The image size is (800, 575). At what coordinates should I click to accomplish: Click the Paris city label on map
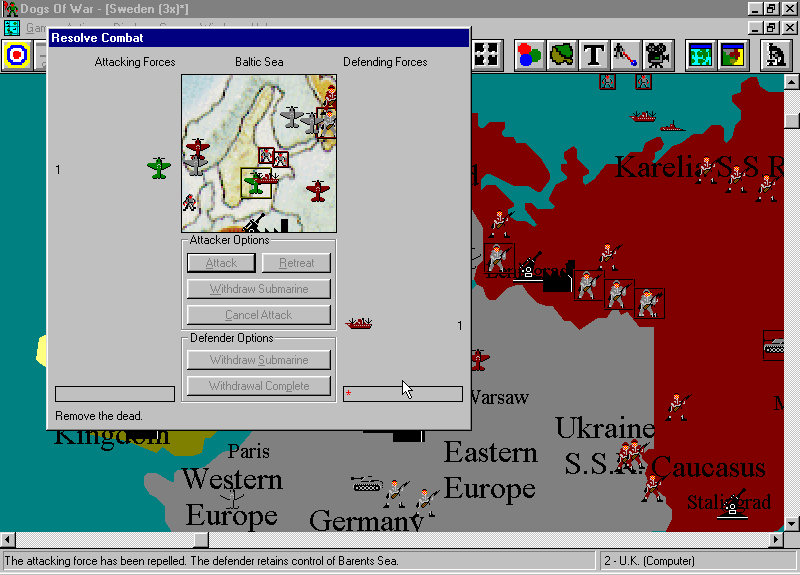pos(248,451)
